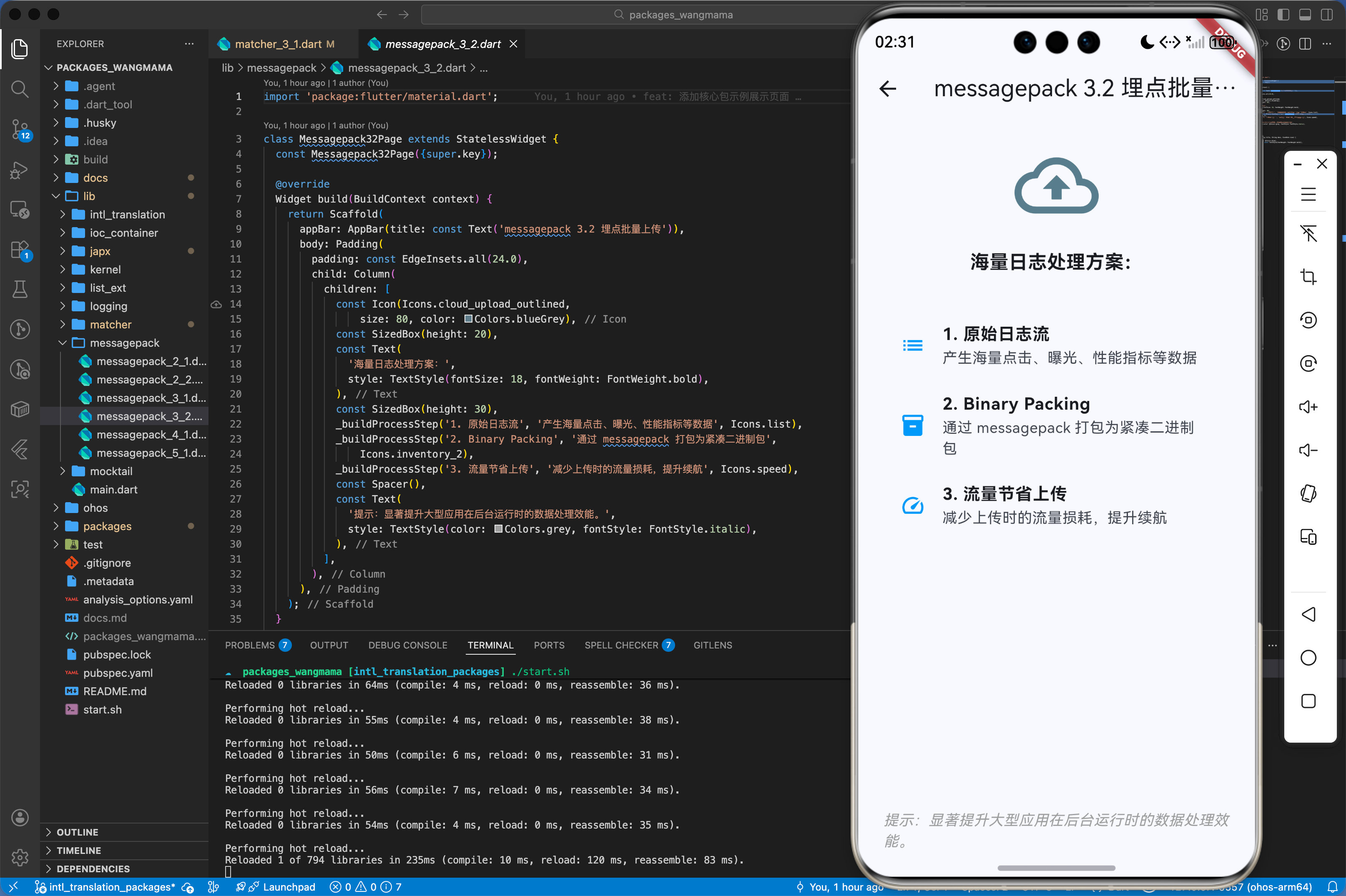Open Run and Debug view

(20, 170)
